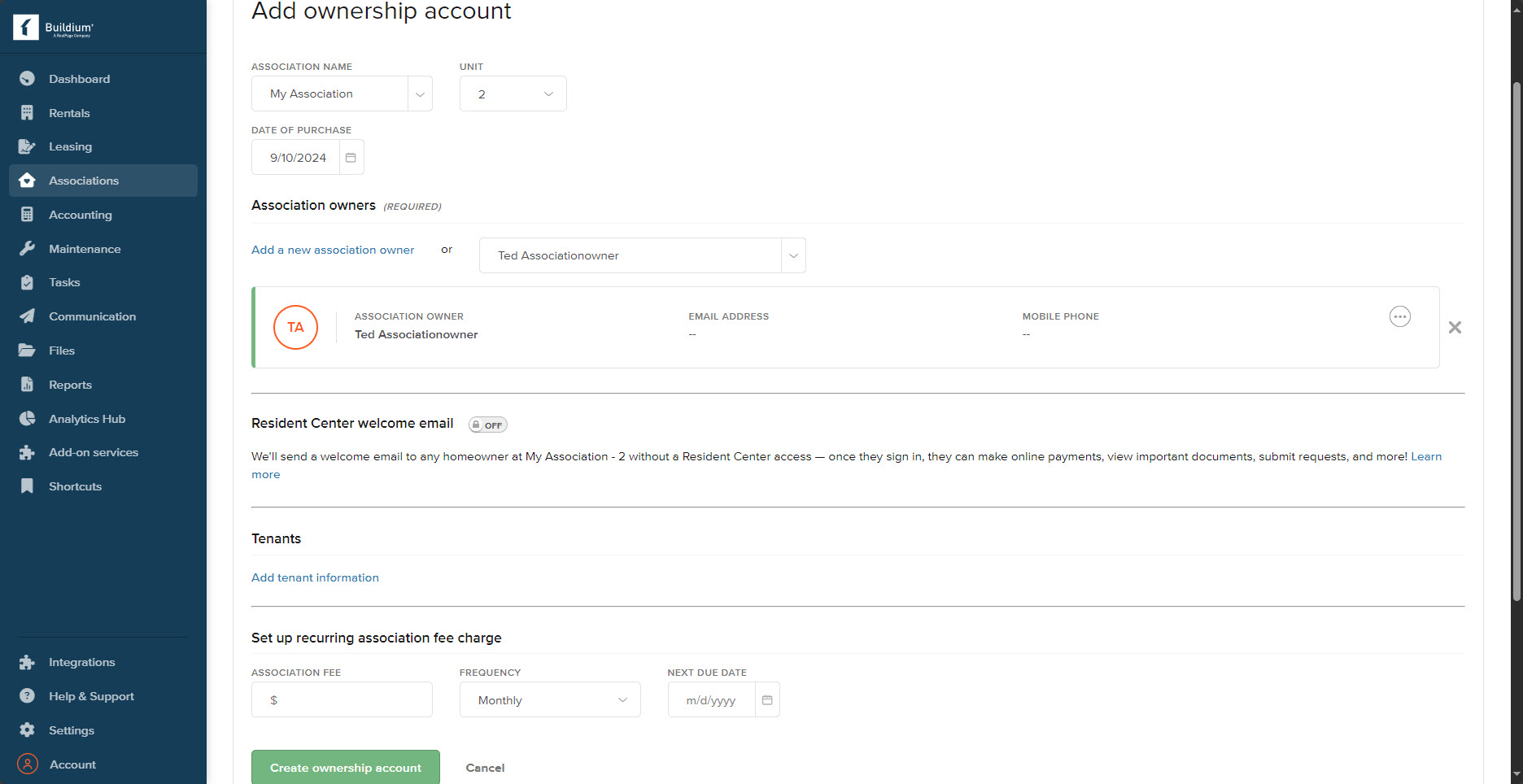Viewport: 1523px width, 784px height.
Task: Open the Add tenant information link
Action: (x=315, y=577)
